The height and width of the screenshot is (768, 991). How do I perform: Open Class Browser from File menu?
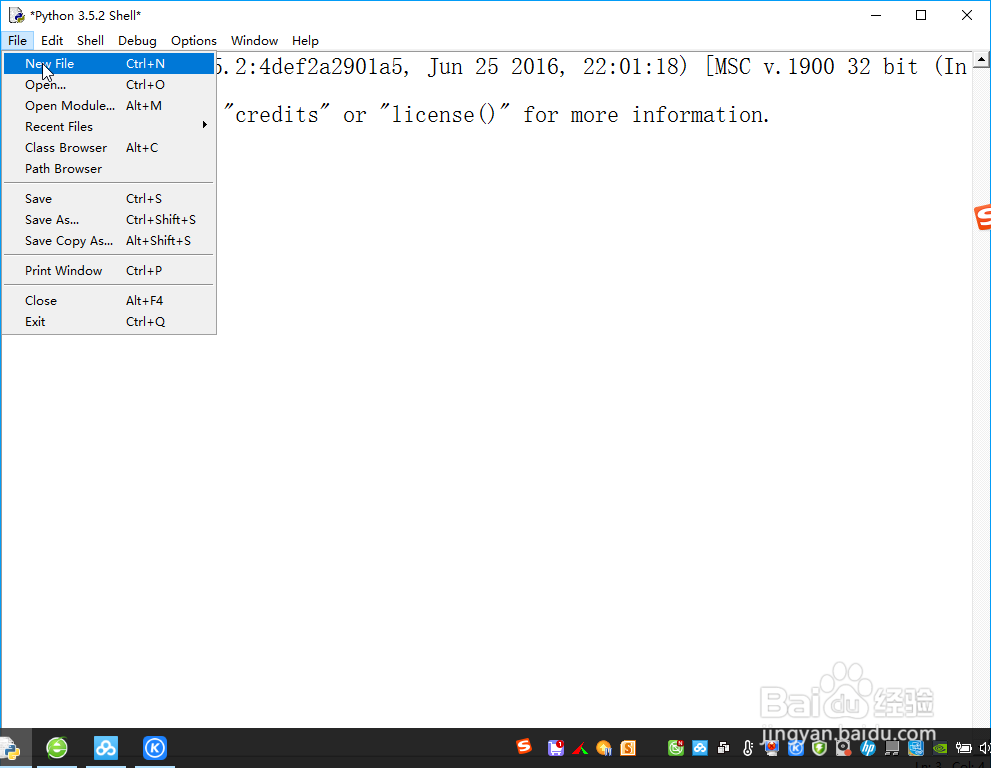click(x=109, y=147)
